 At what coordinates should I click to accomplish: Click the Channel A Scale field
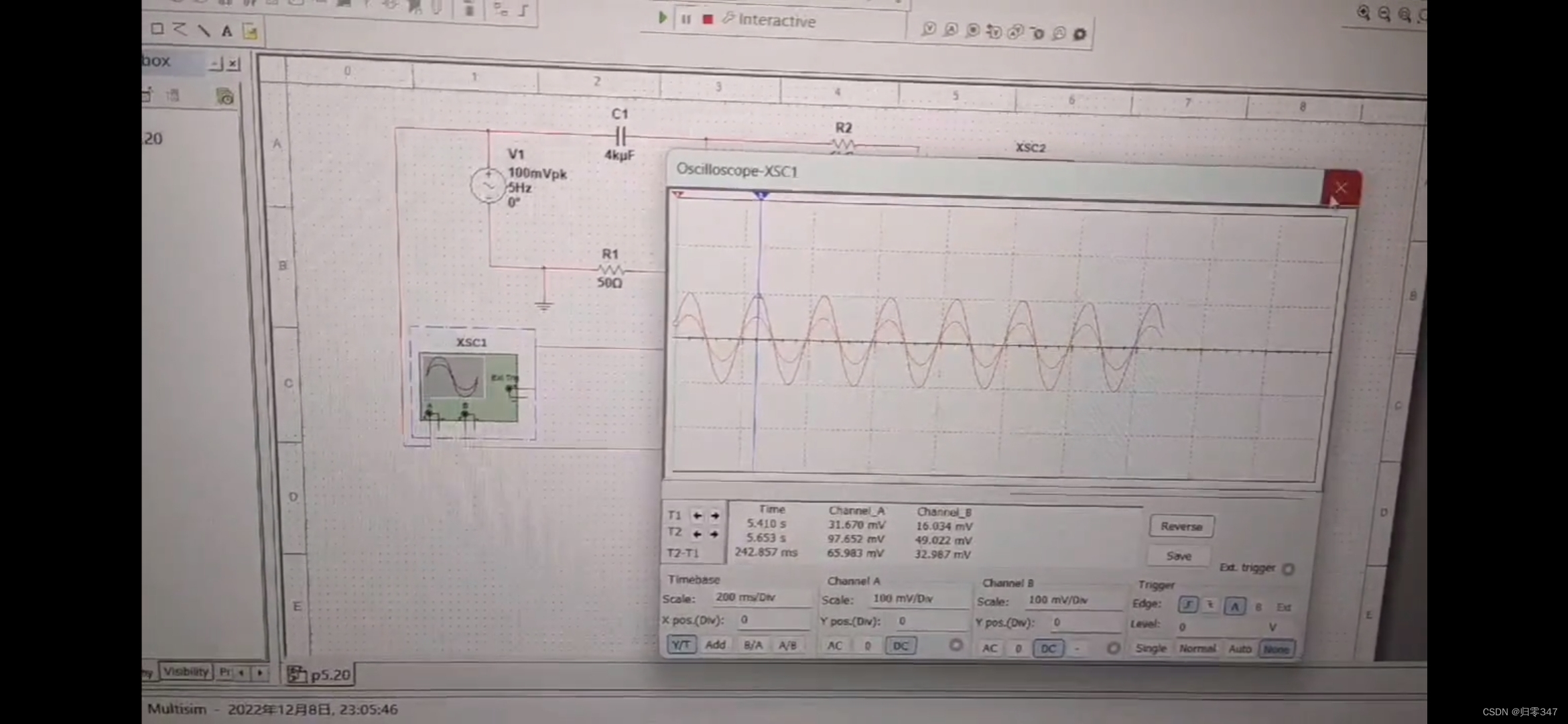coord(919,599)
